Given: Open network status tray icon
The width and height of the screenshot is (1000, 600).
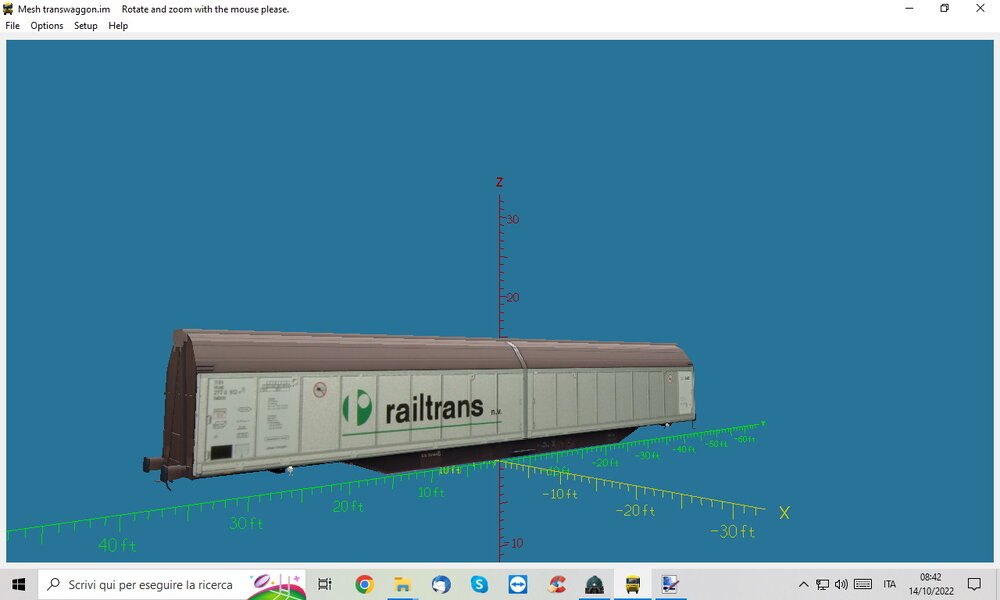Looking at the screenshot, I should point(823,584).
